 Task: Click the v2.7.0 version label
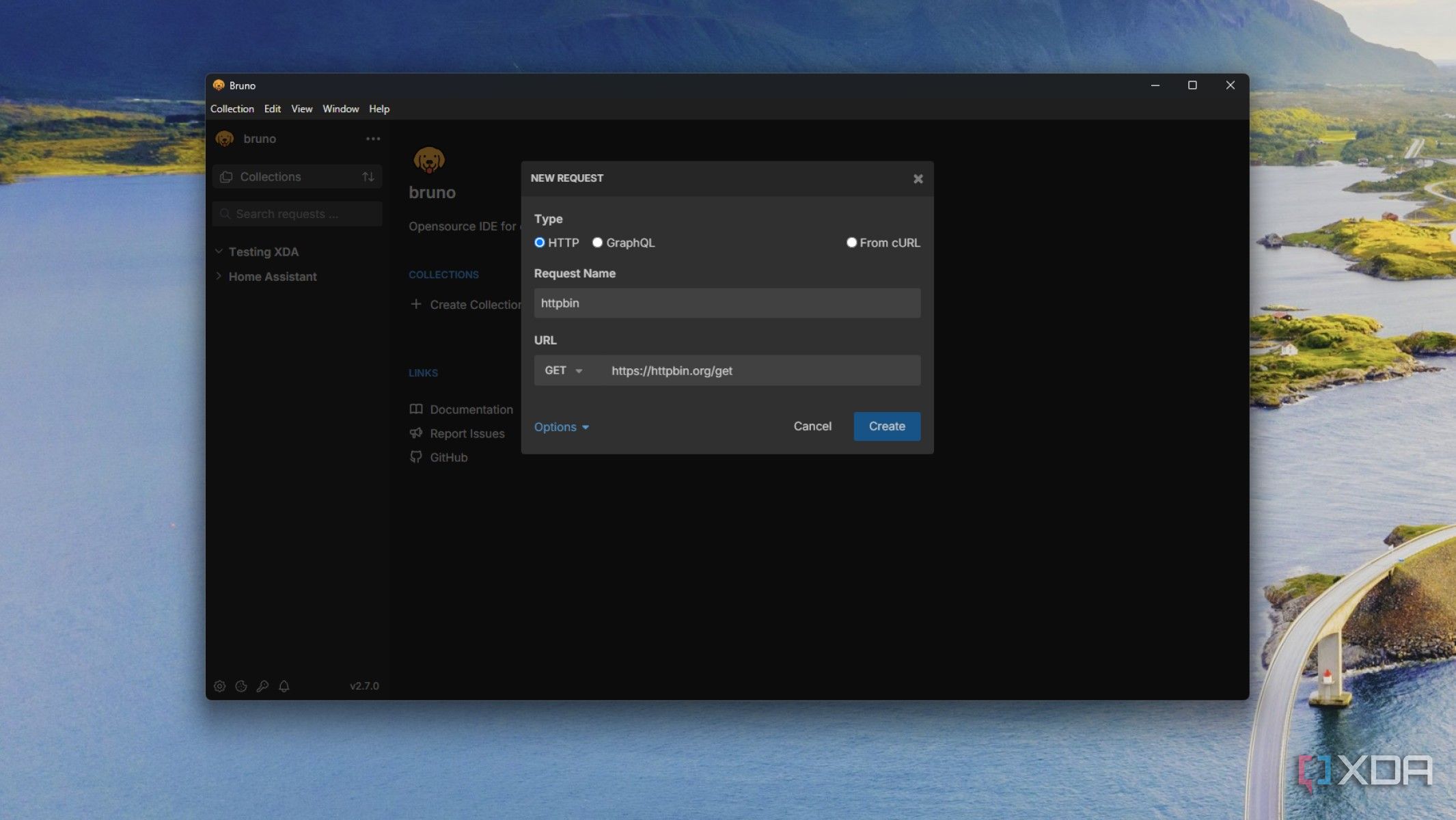pyautogui.click(x=364, y=686)
